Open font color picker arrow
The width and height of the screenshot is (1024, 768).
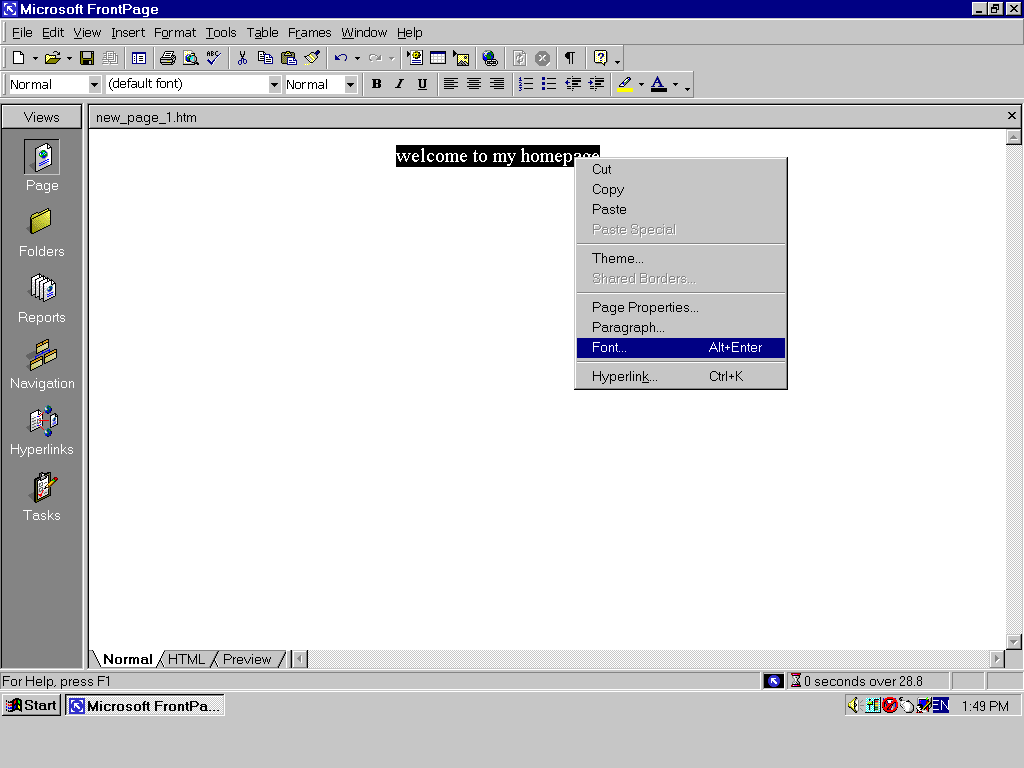click(675, 85)
